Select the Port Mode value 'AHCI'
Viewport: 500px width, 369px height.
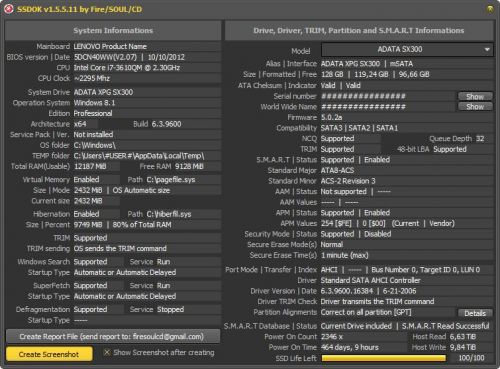coord(329,270)
